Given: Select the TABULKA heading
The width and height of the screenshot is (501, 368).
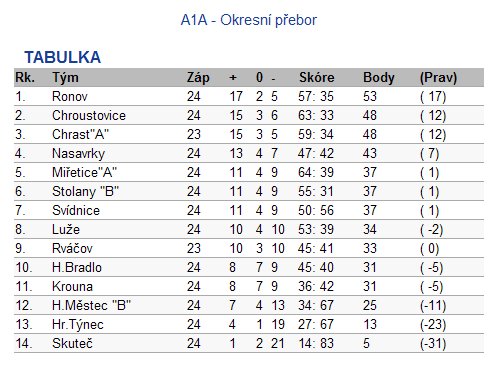Looking at the screenshot, I should (63, 57).
